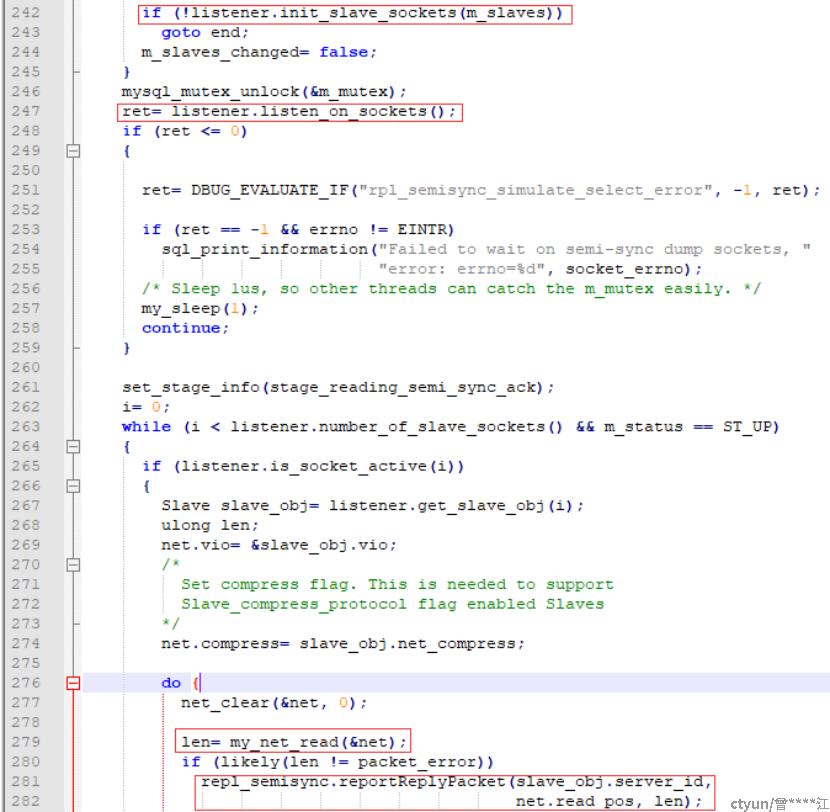This screenshot has width=830, height=812.
Task: Collapse the if block fold at line 266
Action: 73,486
